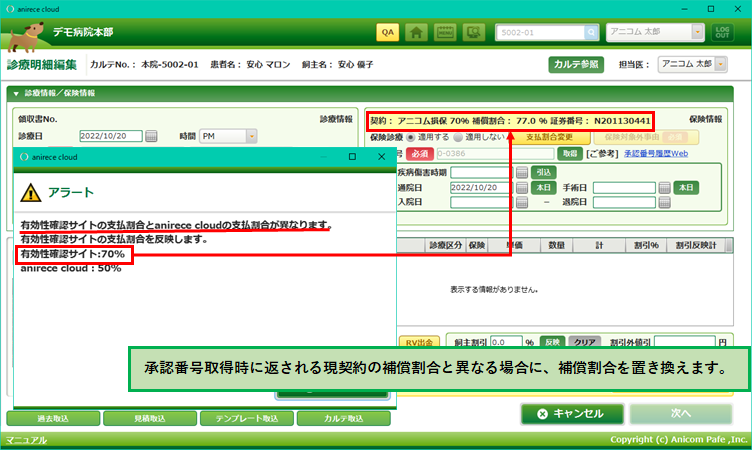Click the approval number field 0-0386

pyautogui.click(x=495, y=154)
